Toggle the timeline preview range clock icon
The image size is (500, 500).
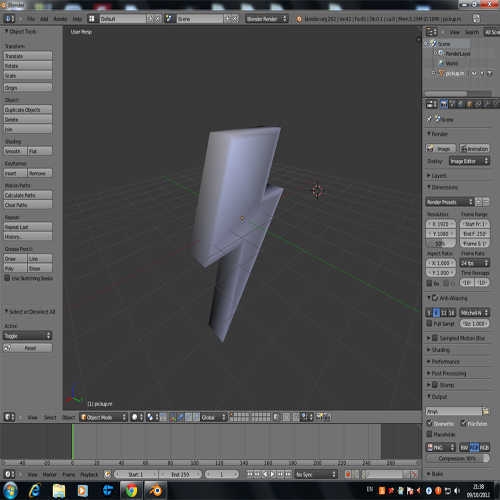[x=107, y=474]
